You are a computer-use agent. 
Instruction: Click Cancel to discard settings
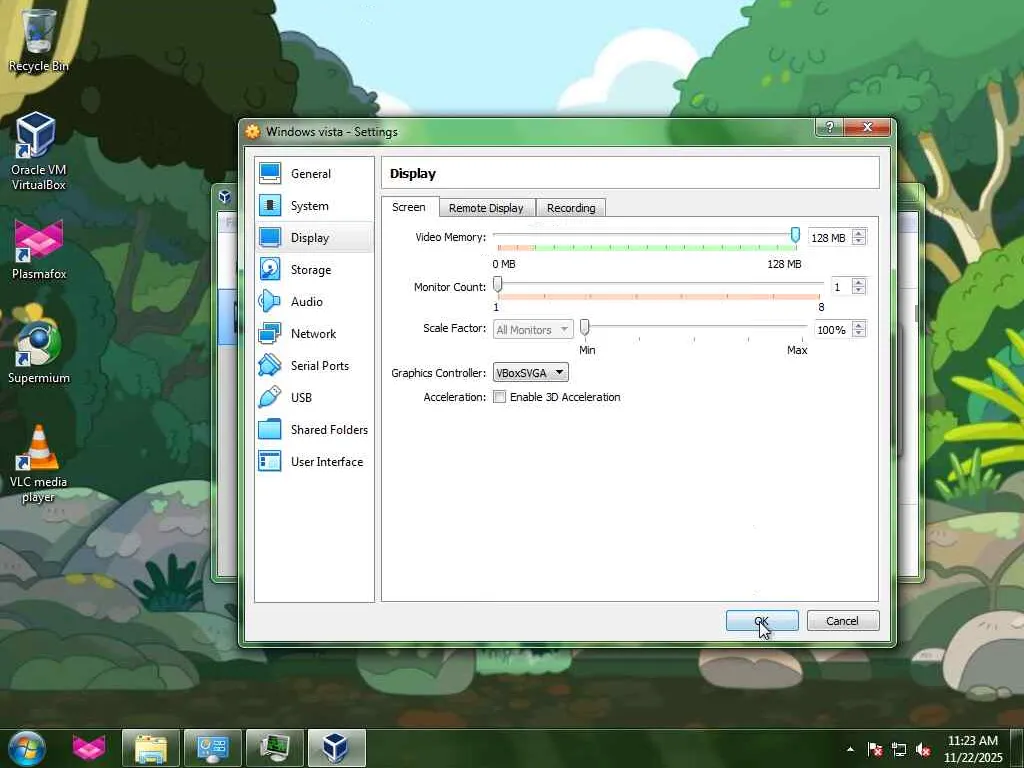click(x=842, y=621)
